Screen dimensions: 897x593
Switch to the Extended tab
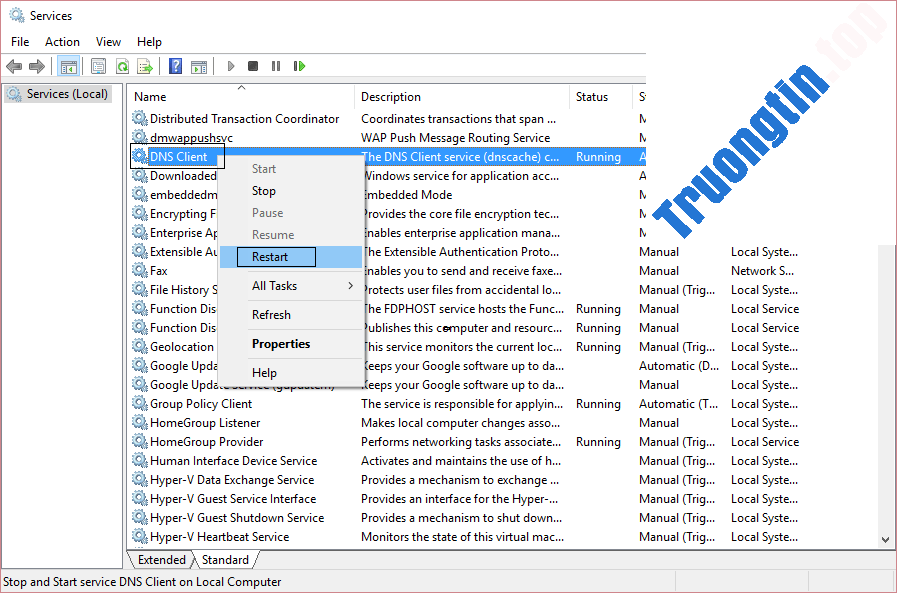coord(162,560)
